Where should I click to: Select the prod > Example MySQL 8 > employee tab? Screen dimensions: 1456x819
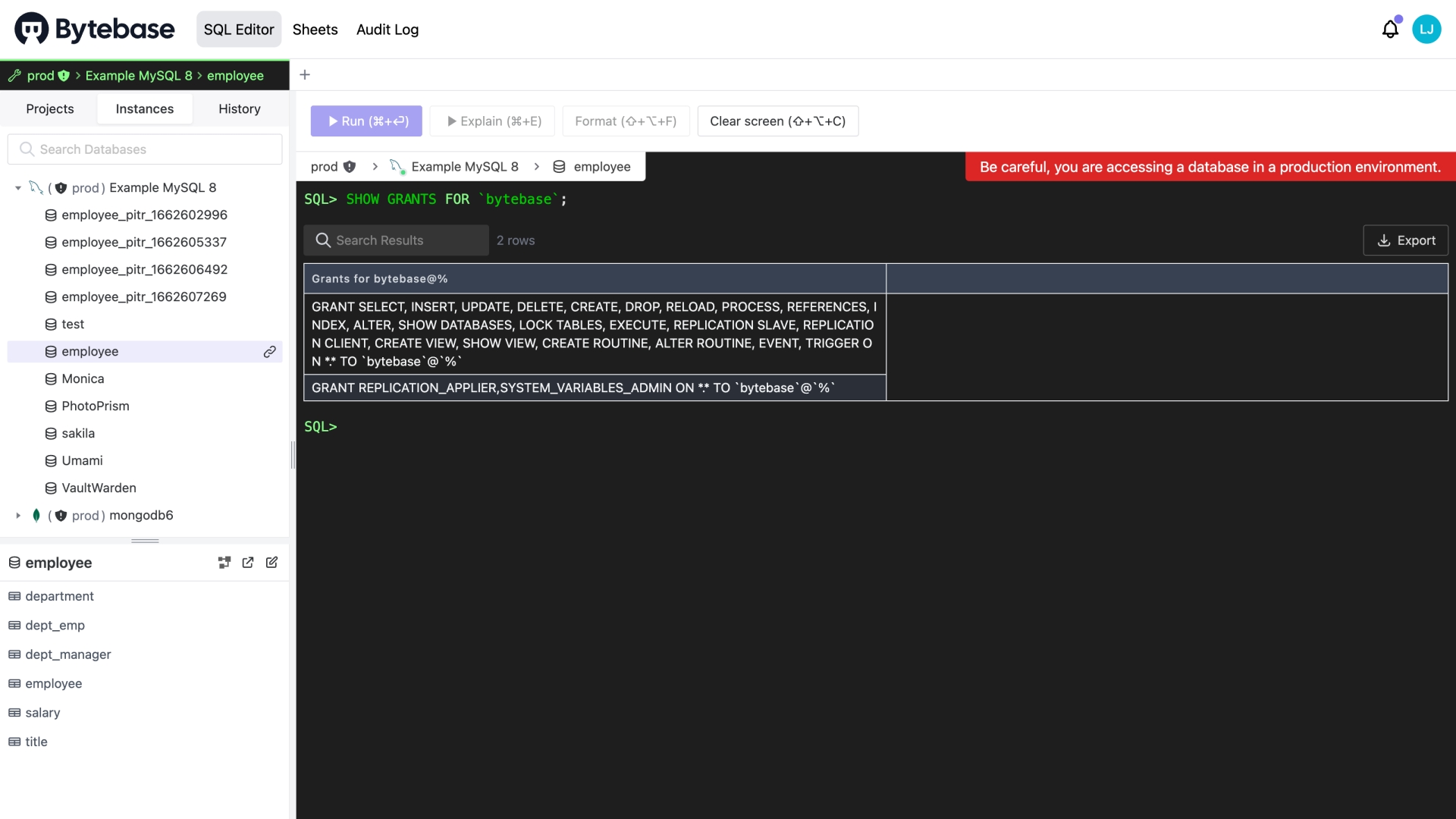point(145,76)
